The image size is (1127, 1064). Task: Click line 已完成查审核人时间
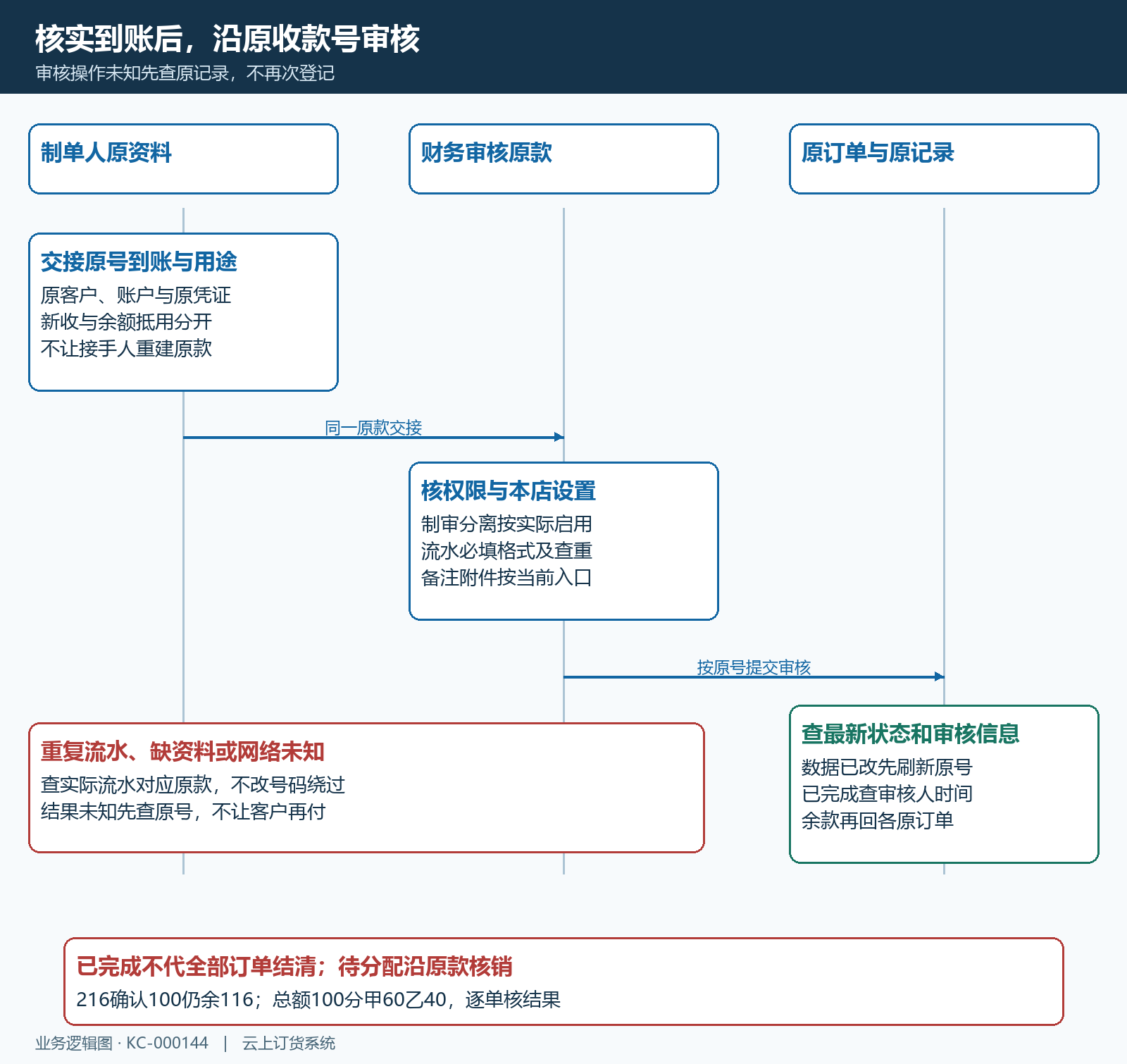click(887, 794)
